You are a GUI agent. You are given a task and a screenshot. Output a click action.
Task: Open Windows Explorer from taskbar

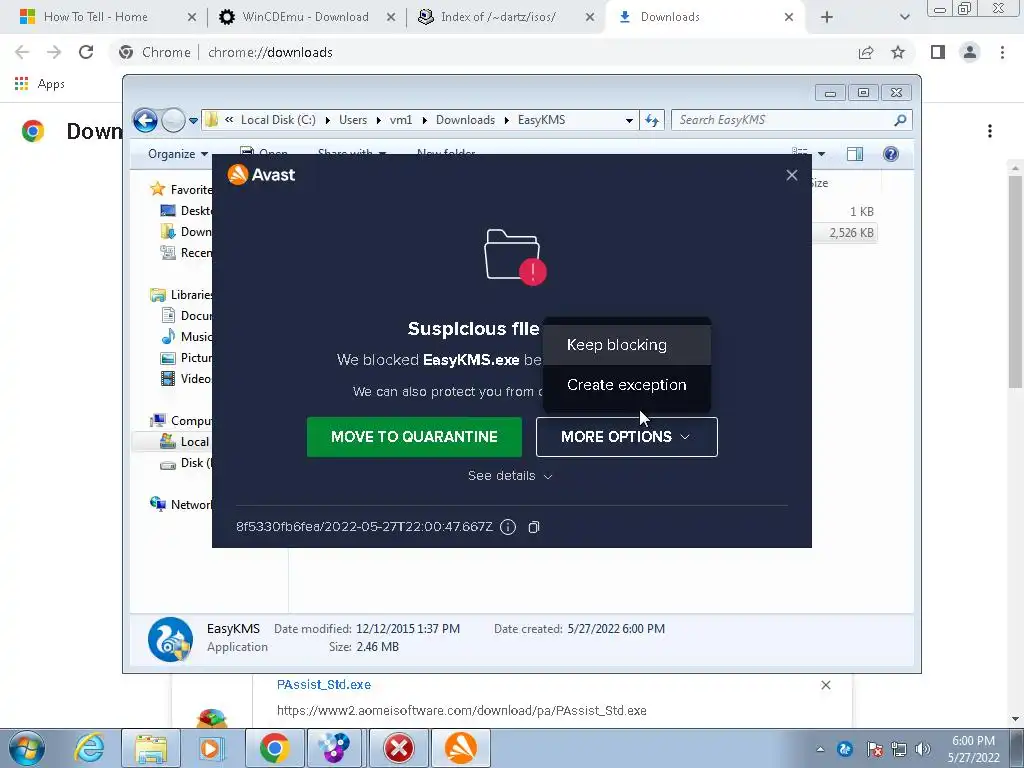(151, 748)
